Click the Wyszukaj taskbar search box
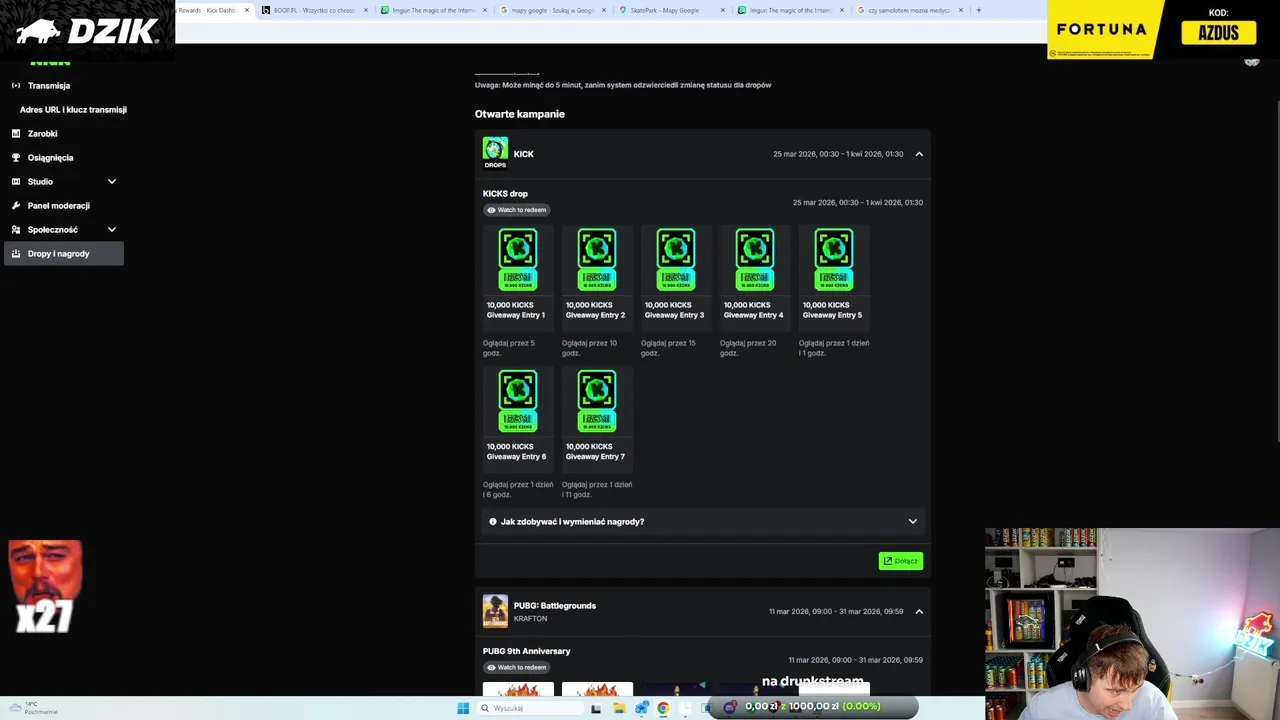The width and height of the screenshot is (1280, 720). (530, 708)
